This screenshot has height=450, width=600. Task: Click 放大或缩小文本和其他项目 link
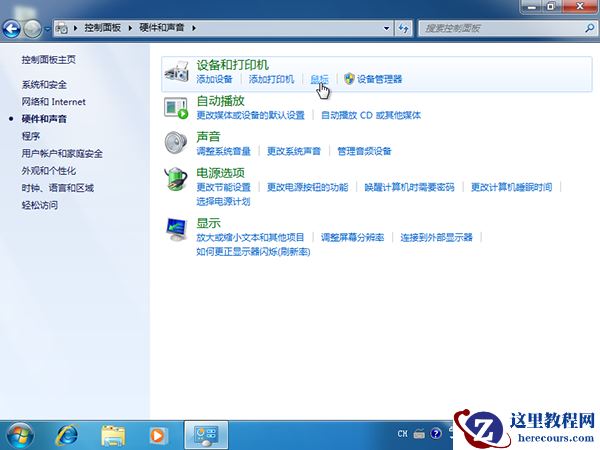(x=250, y=238)
